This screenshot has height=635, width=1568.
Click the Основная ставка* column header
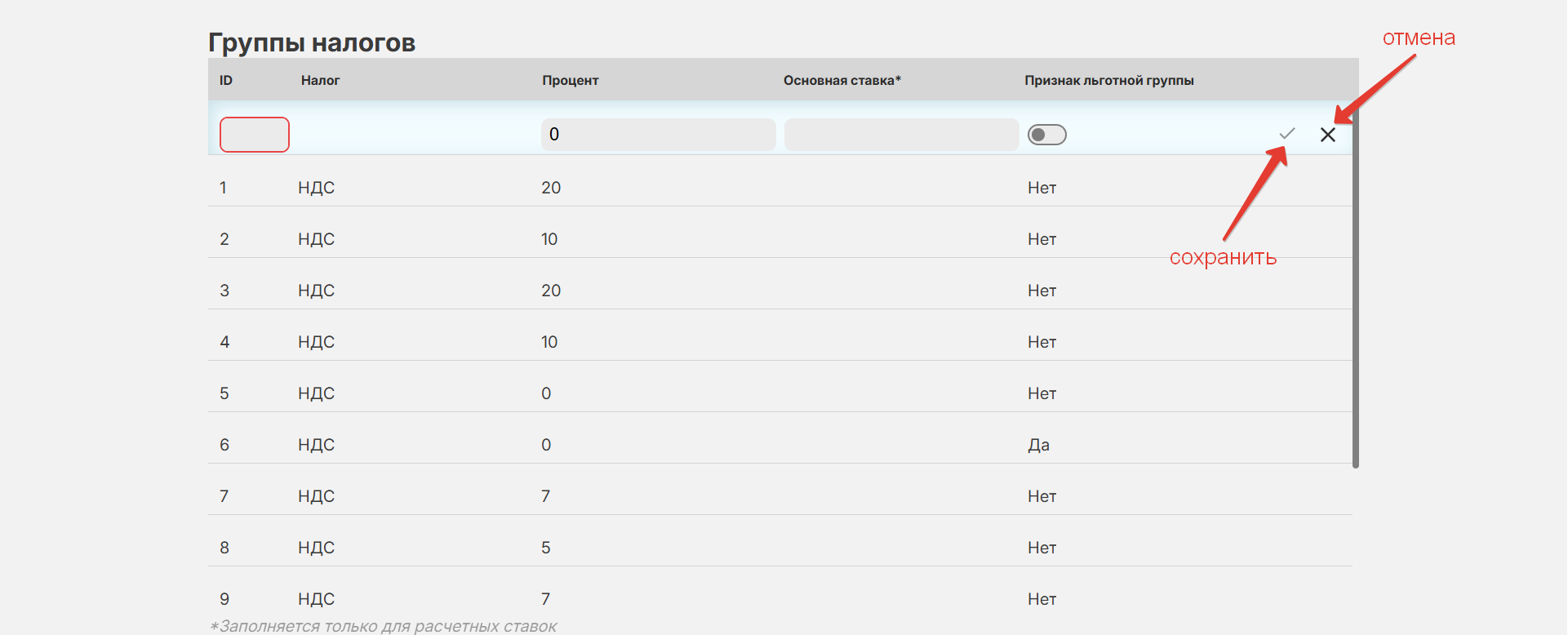pyautogui.click(x=842, y=80)
